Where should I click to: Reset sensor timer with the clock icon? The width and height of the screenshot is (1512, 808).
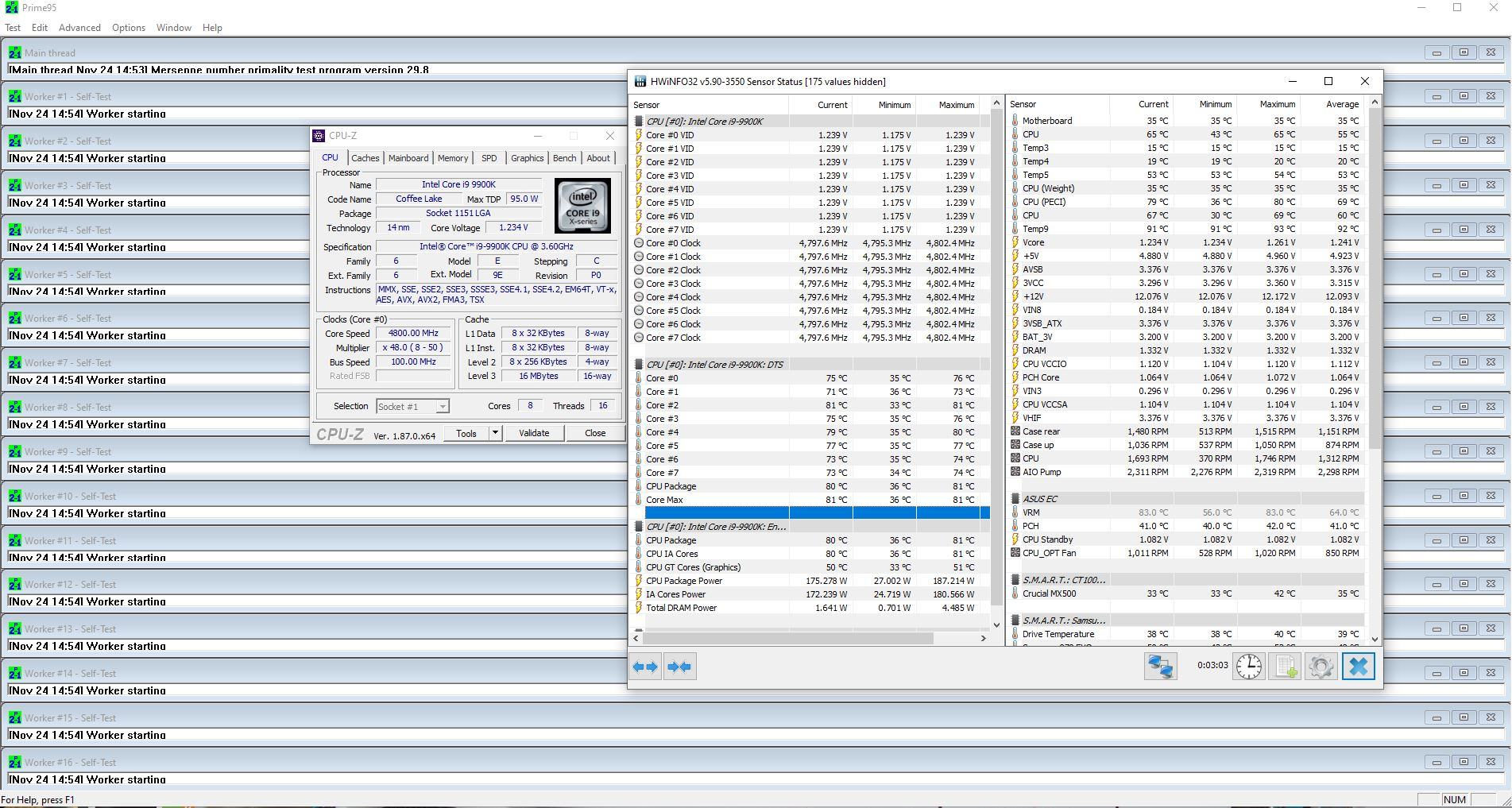pos(1248,667)
